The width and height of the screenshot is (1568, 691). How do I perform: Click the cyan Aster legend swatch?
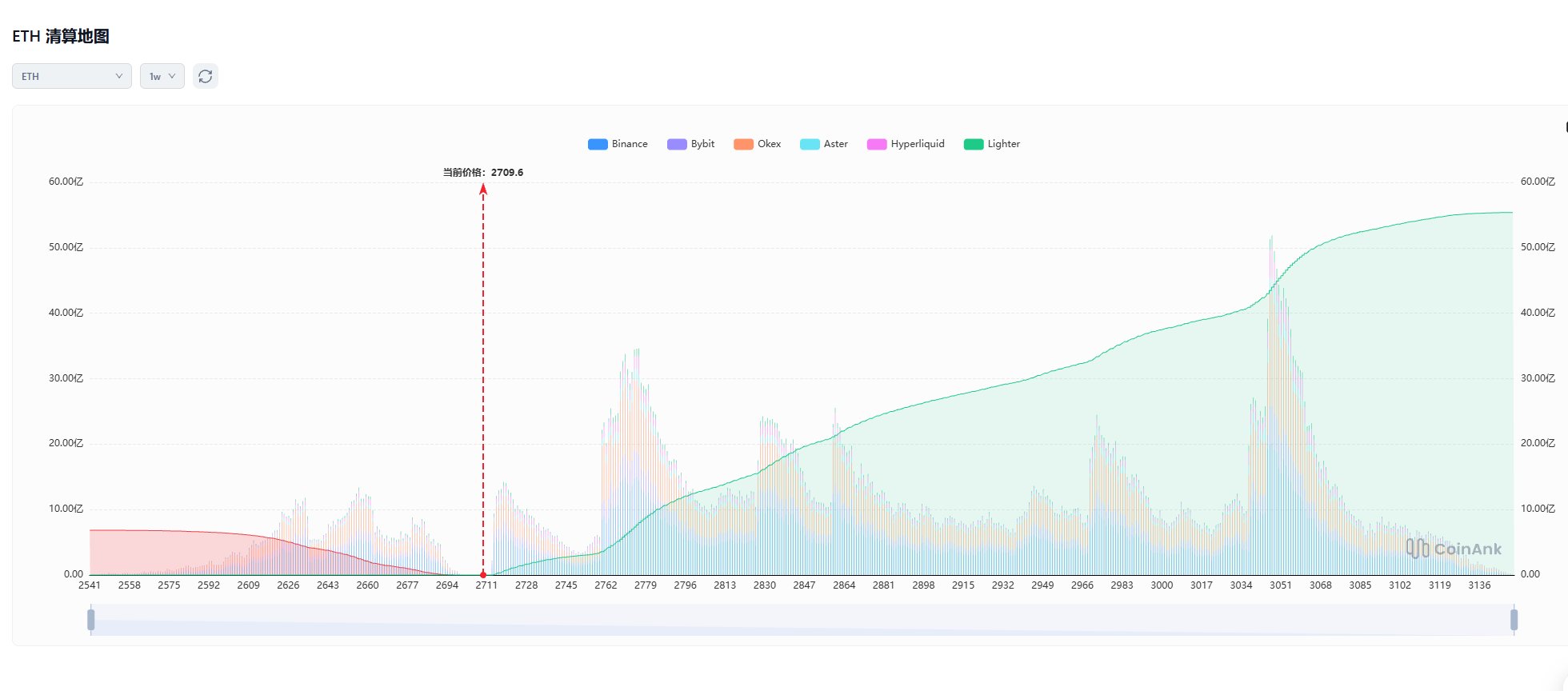coord(810,144)
